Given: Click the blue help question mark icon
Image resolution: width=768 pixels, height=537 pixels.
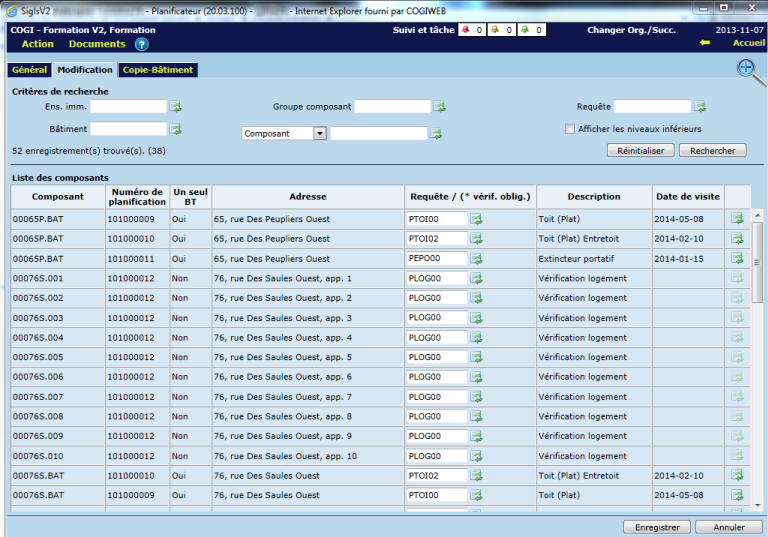Looking at the screenshot, I should click(141, 44).
